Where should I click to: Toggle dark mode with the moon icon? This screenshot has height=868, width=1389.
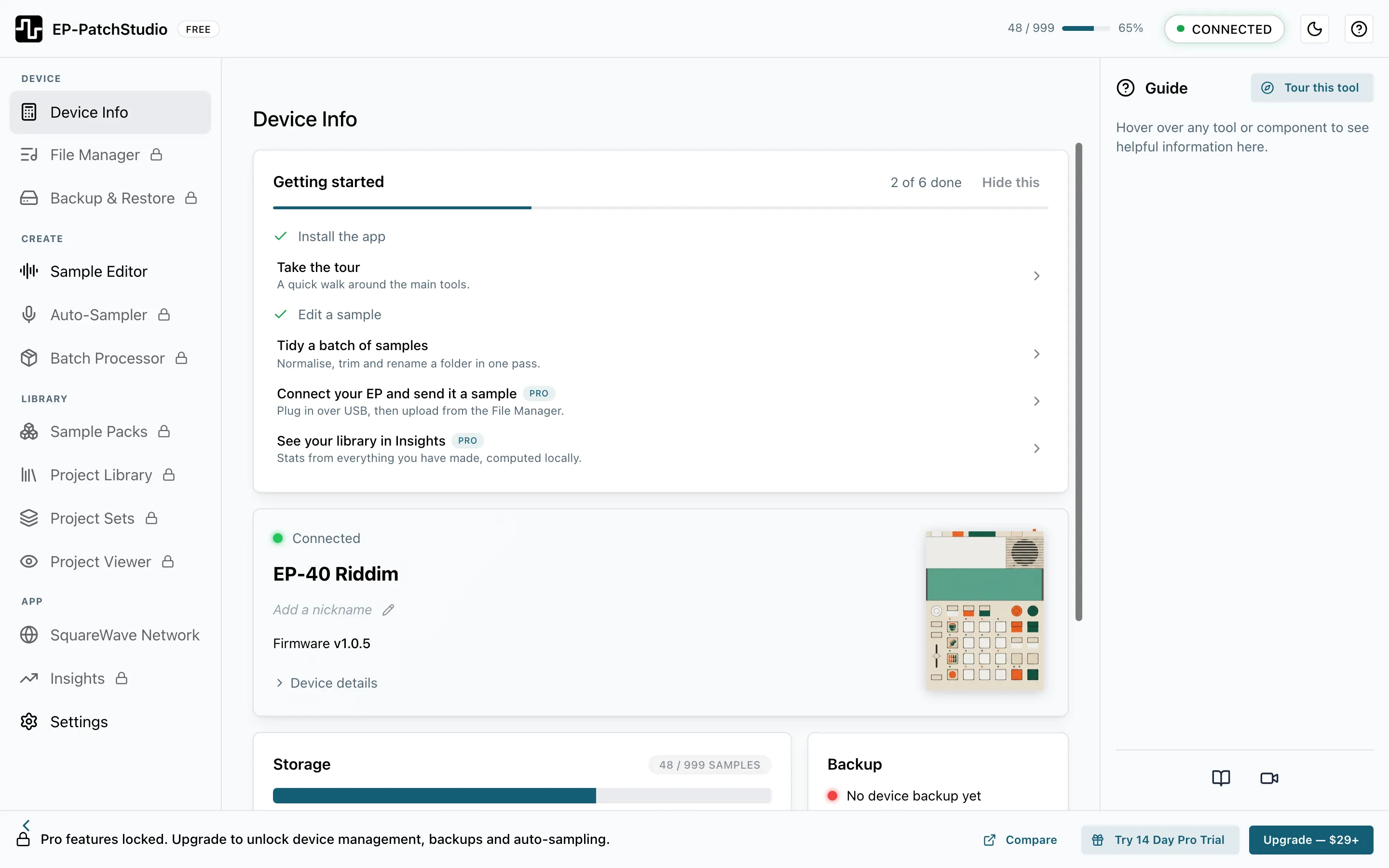tap(1314, 29)
